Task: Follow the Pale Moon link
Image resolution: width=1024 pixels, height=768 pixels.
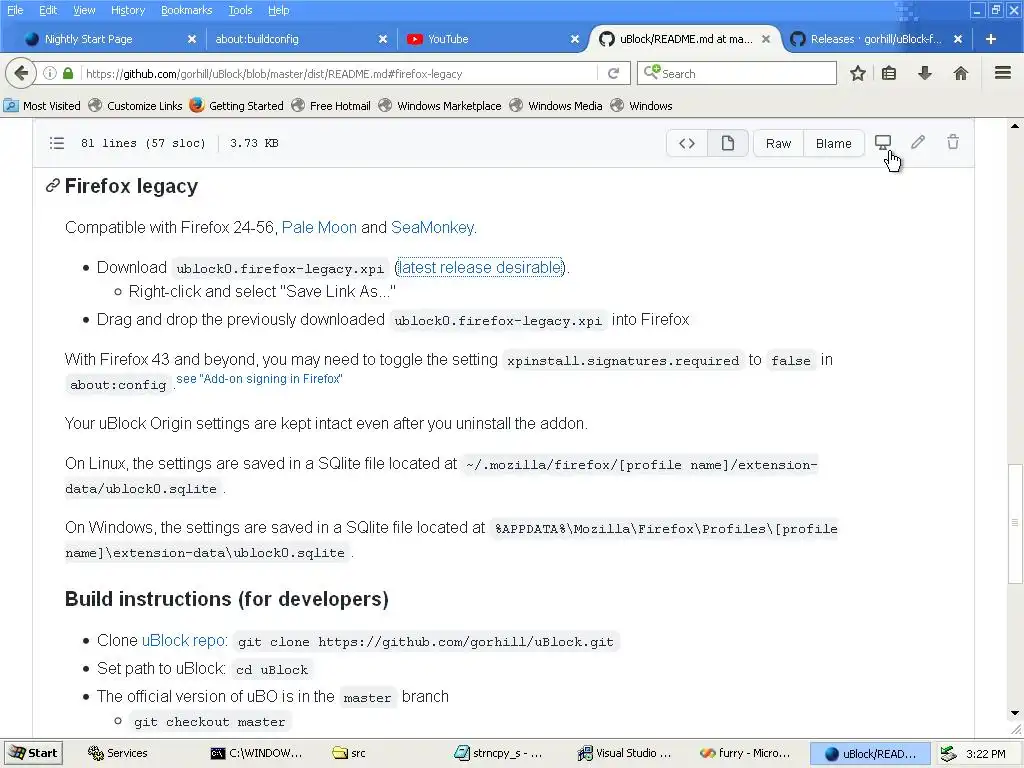Action: coord(319,227)
